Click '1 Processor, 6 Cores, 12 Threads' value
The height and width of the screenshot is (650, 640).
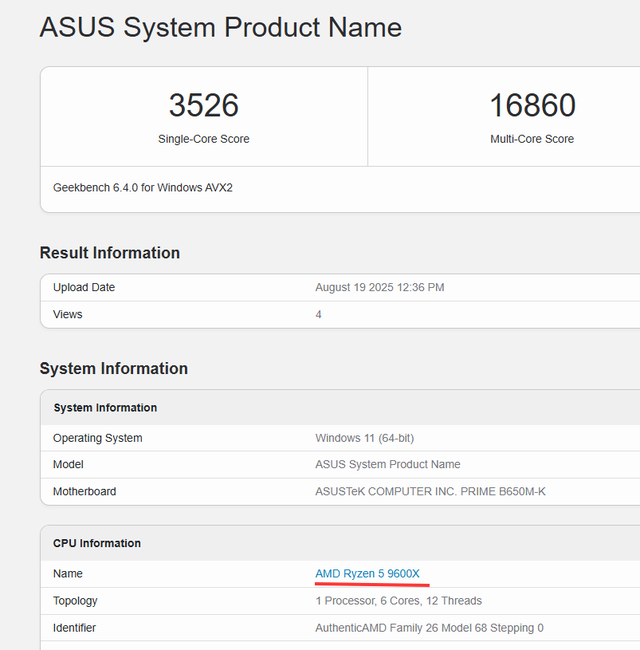(x=398, y=601)
